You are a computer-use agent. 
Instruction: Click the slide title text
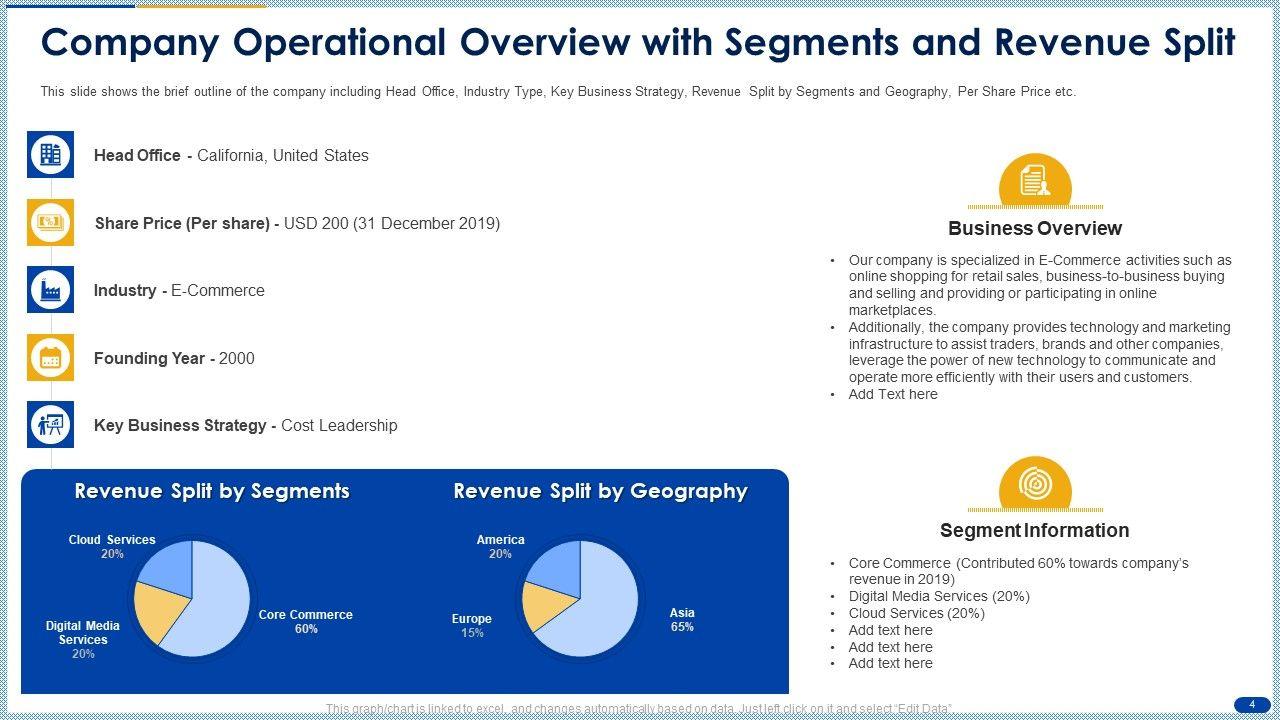[x=638, y=43]
